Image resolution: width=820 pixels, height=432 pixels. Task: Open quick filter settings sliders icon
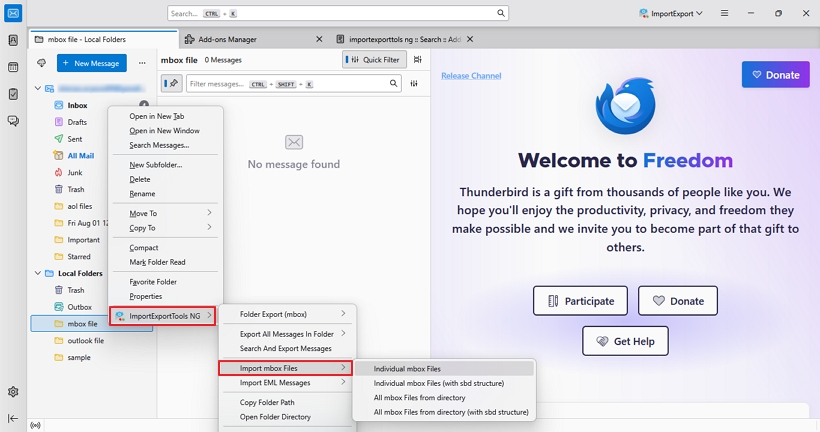coord(414,84)
